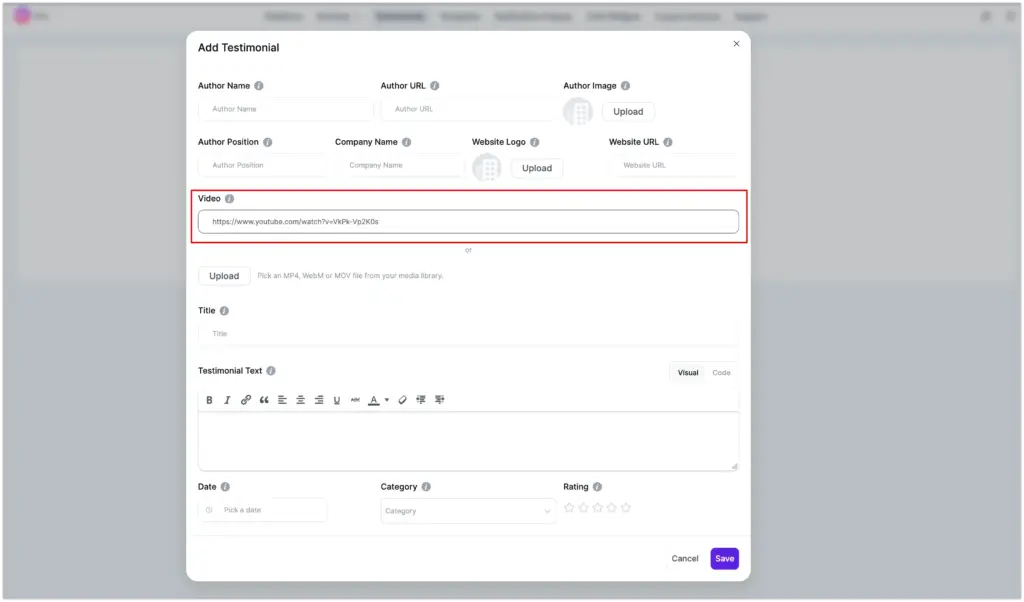Set rating to two stars

click(x=584, y=508)
